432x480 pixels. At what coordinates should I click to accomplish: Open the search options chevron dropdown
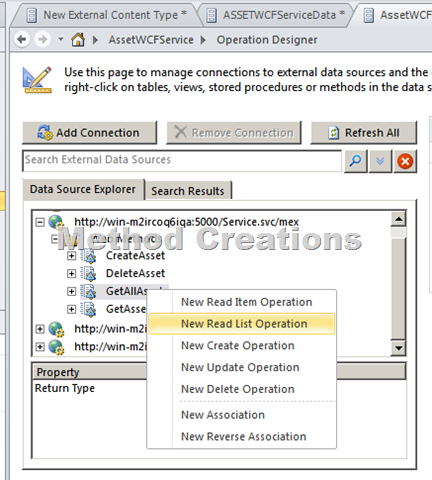click(x=380, y=161)
